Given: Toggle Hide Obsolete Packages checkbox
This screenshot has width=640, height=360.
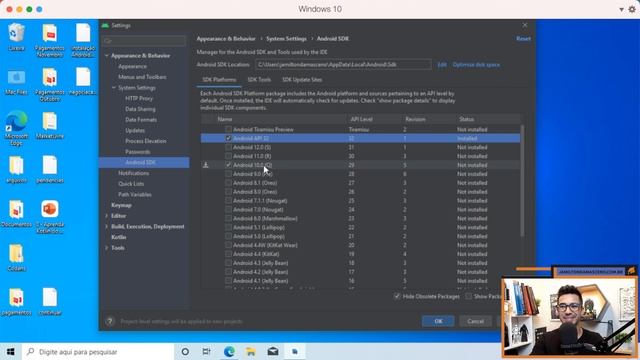Looking at the screenshot, I should pyautogui.click(x=397, y=296).
